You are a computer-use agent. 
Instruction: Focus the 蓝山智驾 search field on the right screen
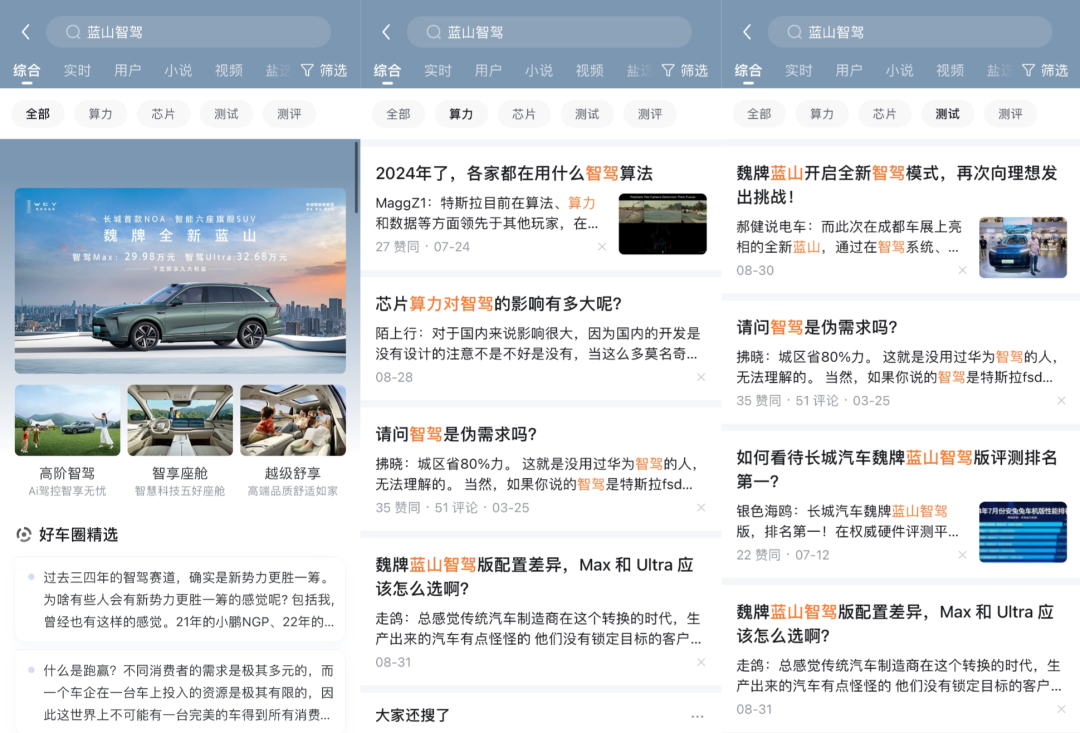point(909,32)
